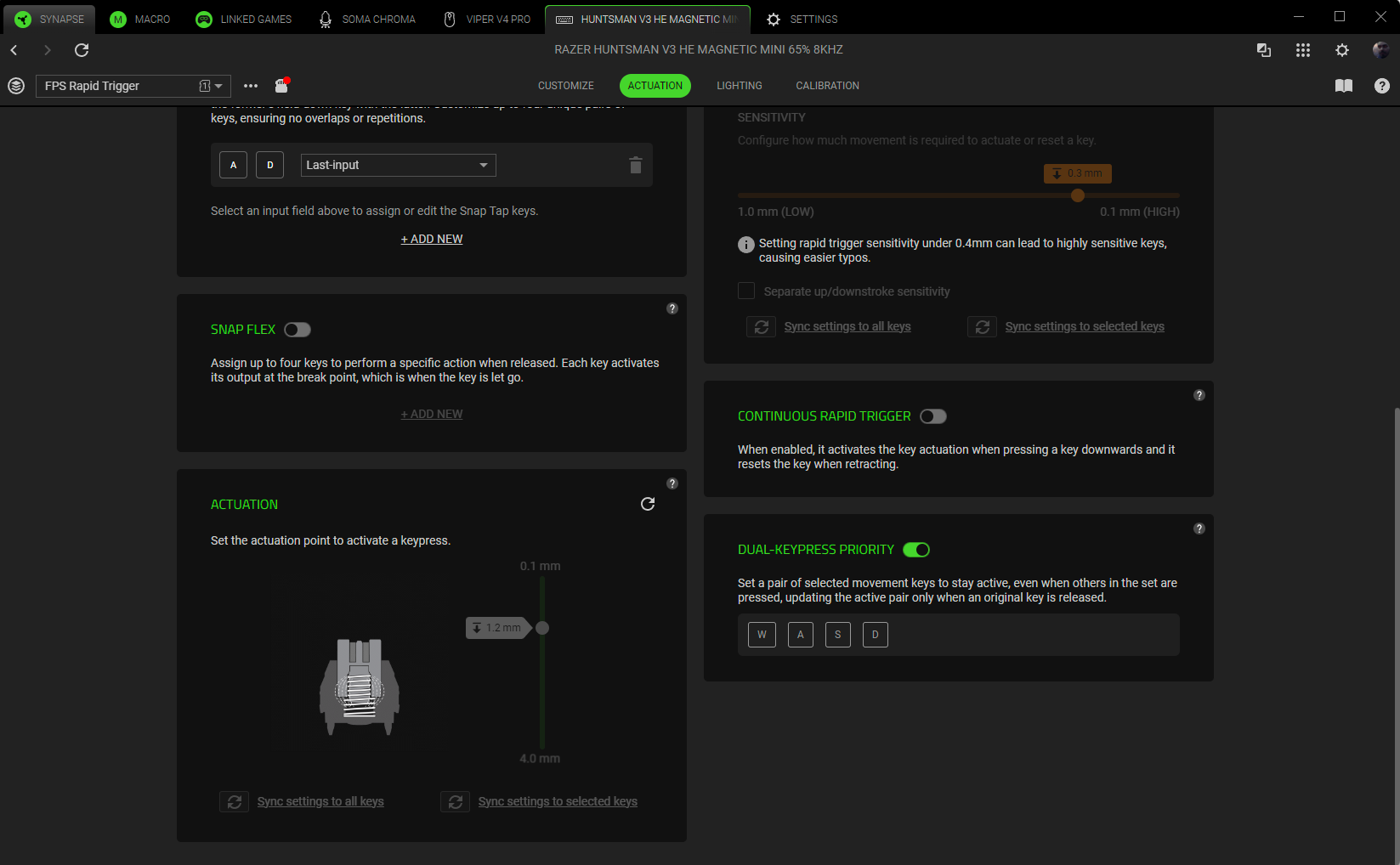This screenshot has height=865, width=1400.
Task: Delete the A D Snap Tap pair
Action: [x=636, y=165]
